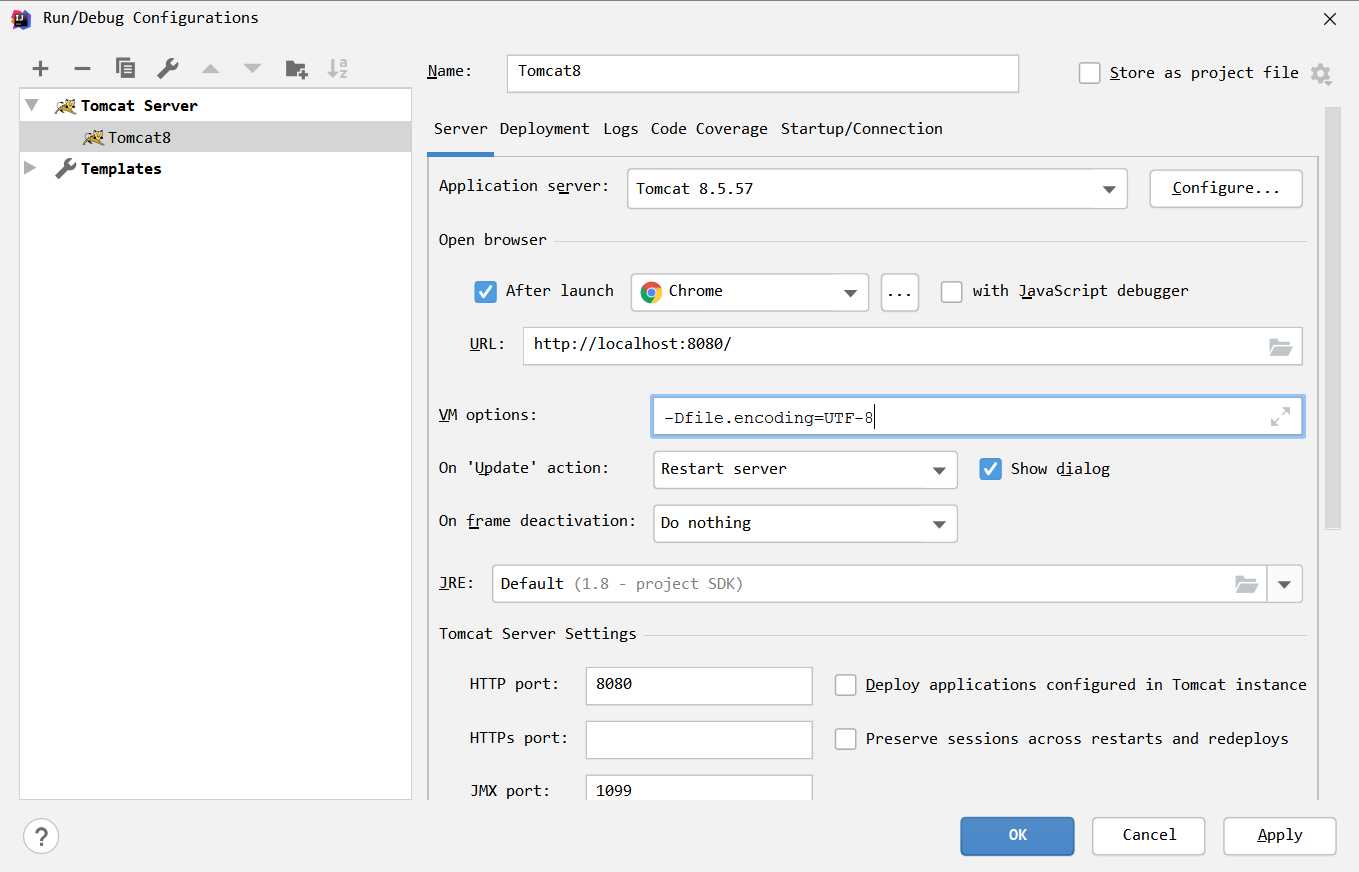Viewport: 1359px width, 872px height.
Task: Open the Chrome browser dropdown
Action: coord(749,292)
